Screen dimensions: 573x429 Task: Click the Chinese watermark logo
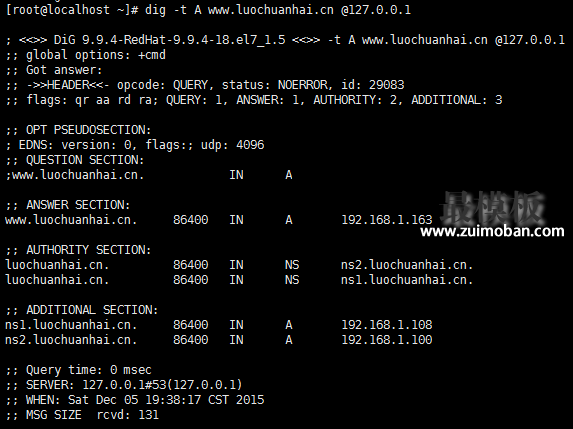(492, 207)
